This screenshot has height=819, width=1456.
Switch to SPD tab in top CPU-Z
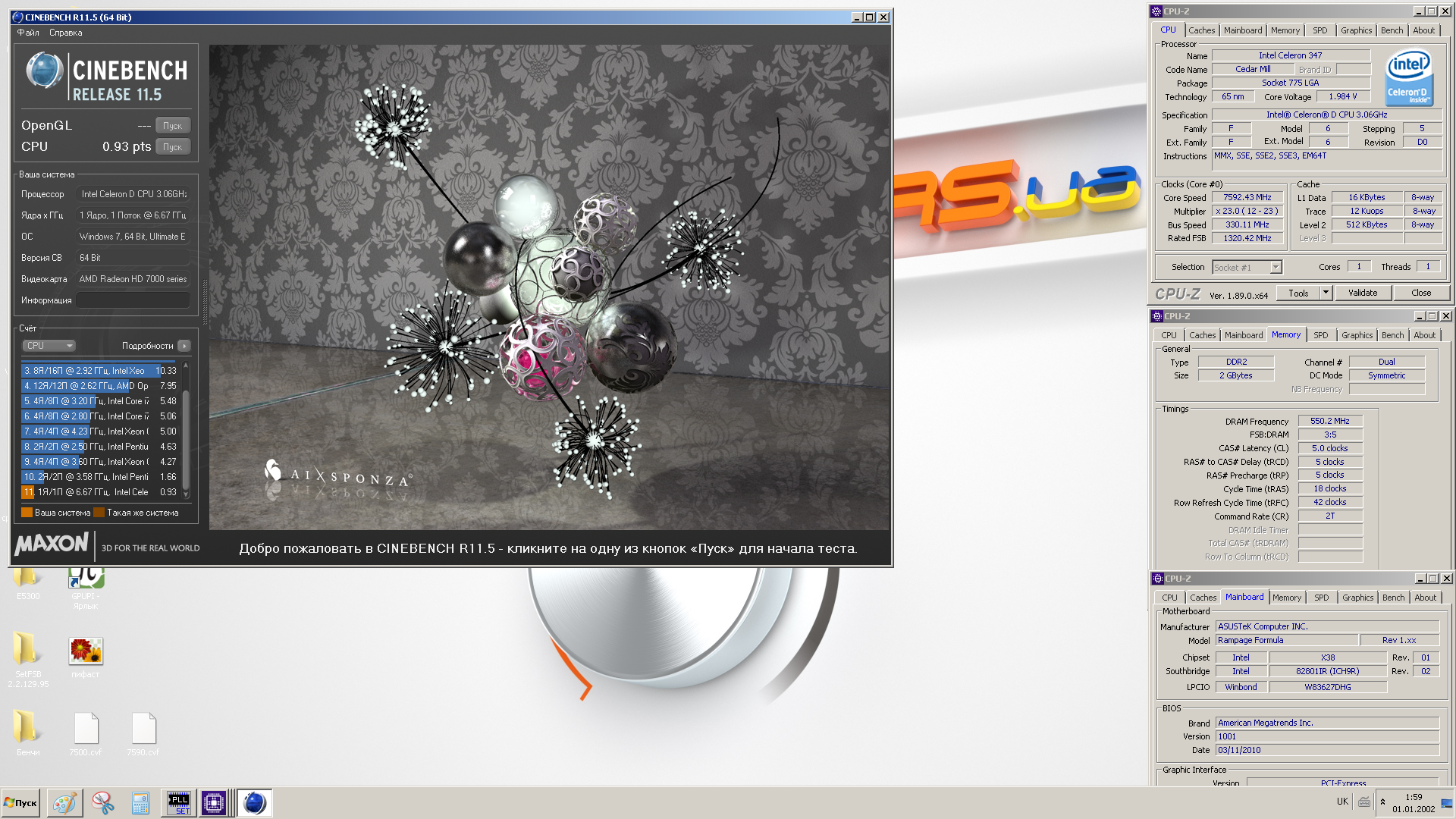point(1320,30)
